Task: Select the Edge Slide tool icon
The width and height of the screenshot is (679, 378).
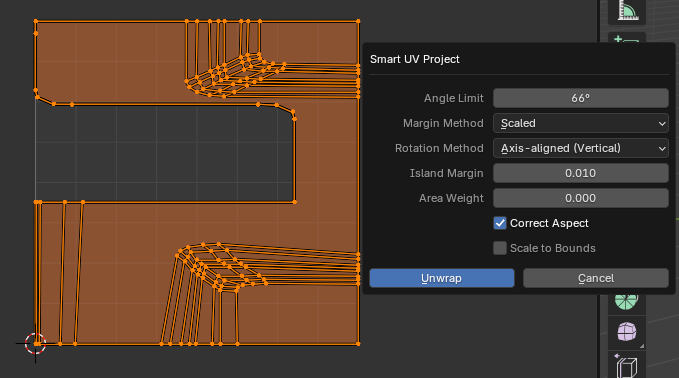Action: pos(627,366)
